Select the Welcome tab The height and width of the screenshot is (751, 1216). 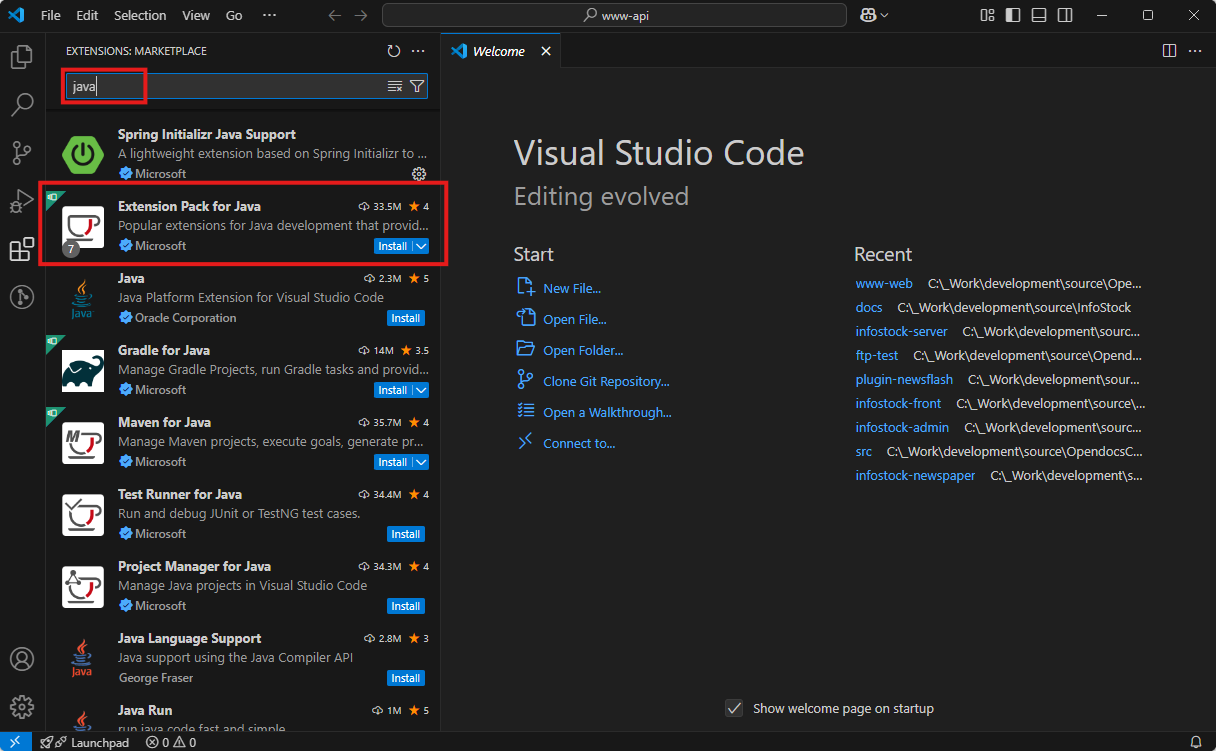point(500,51)
